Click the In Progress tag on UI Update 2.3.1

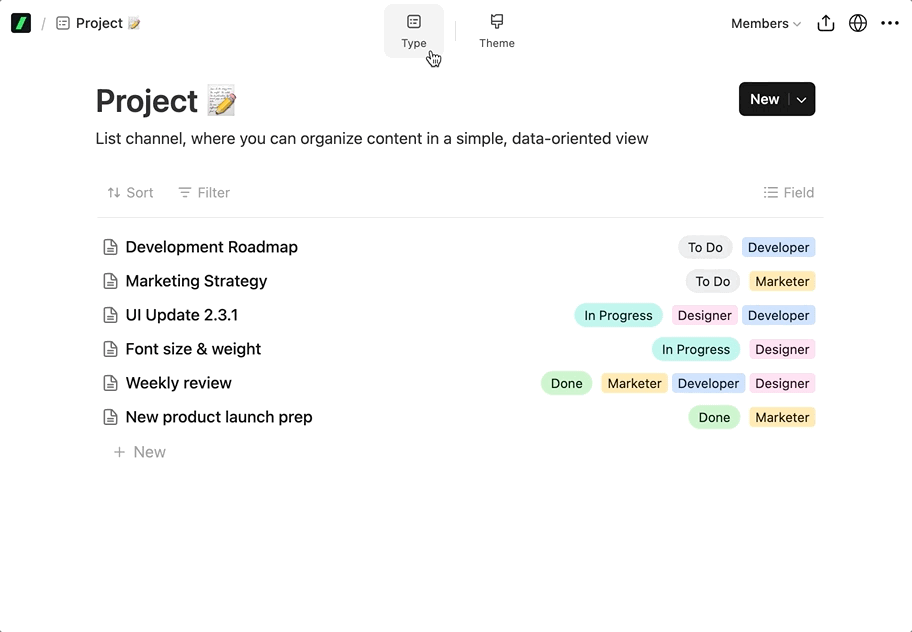(x=618, y=315)
